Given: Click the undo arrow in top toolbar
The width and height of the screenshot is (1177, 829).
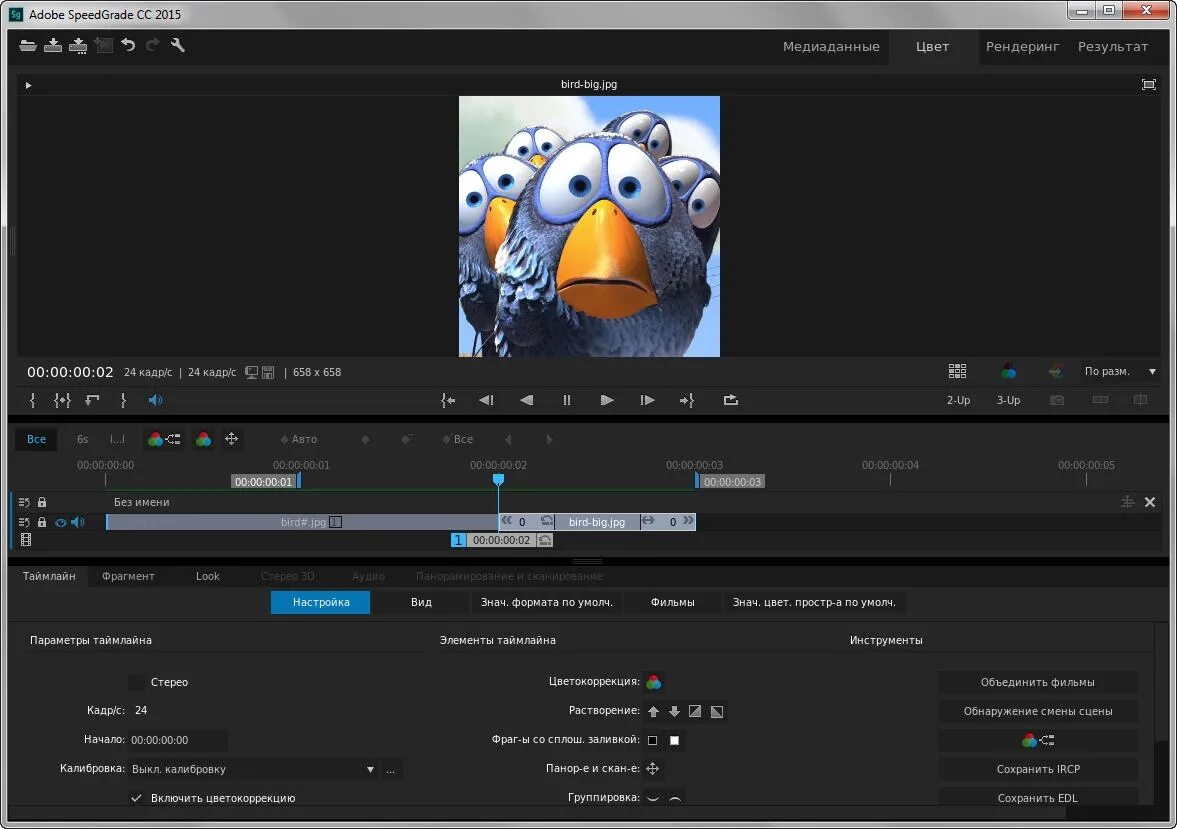Looking at the screenshot, I should point(128,45).
